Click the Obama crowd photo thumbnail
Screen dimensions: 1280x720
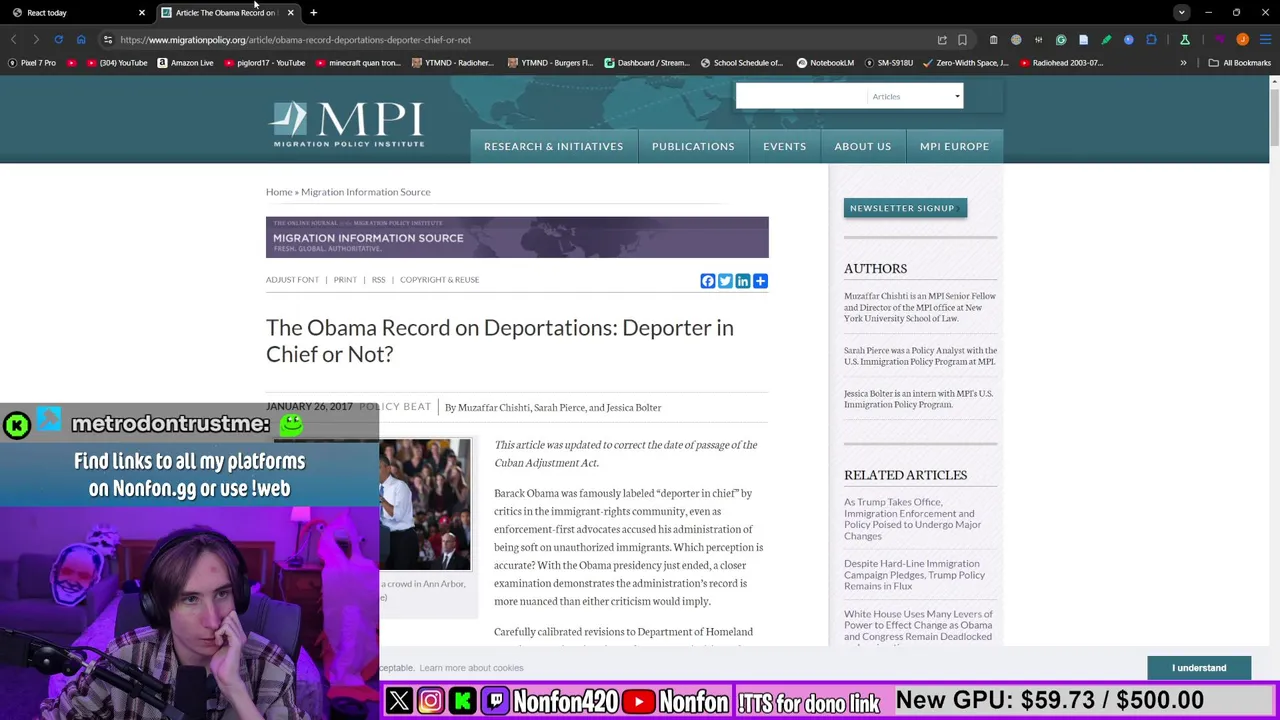425,504
